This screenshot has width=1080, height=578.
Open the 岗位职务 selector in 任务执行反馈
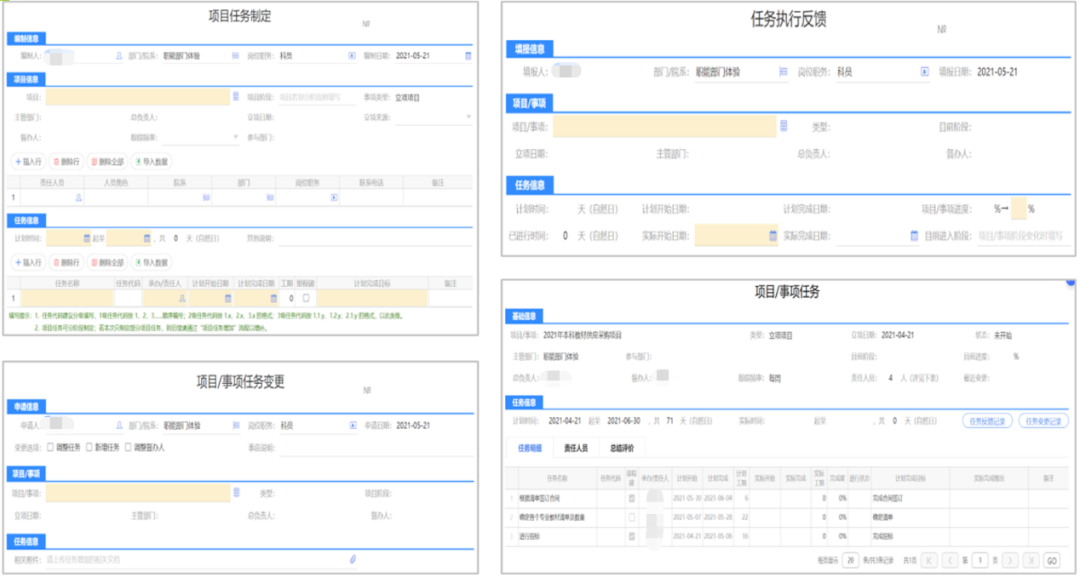click(924, 72)
